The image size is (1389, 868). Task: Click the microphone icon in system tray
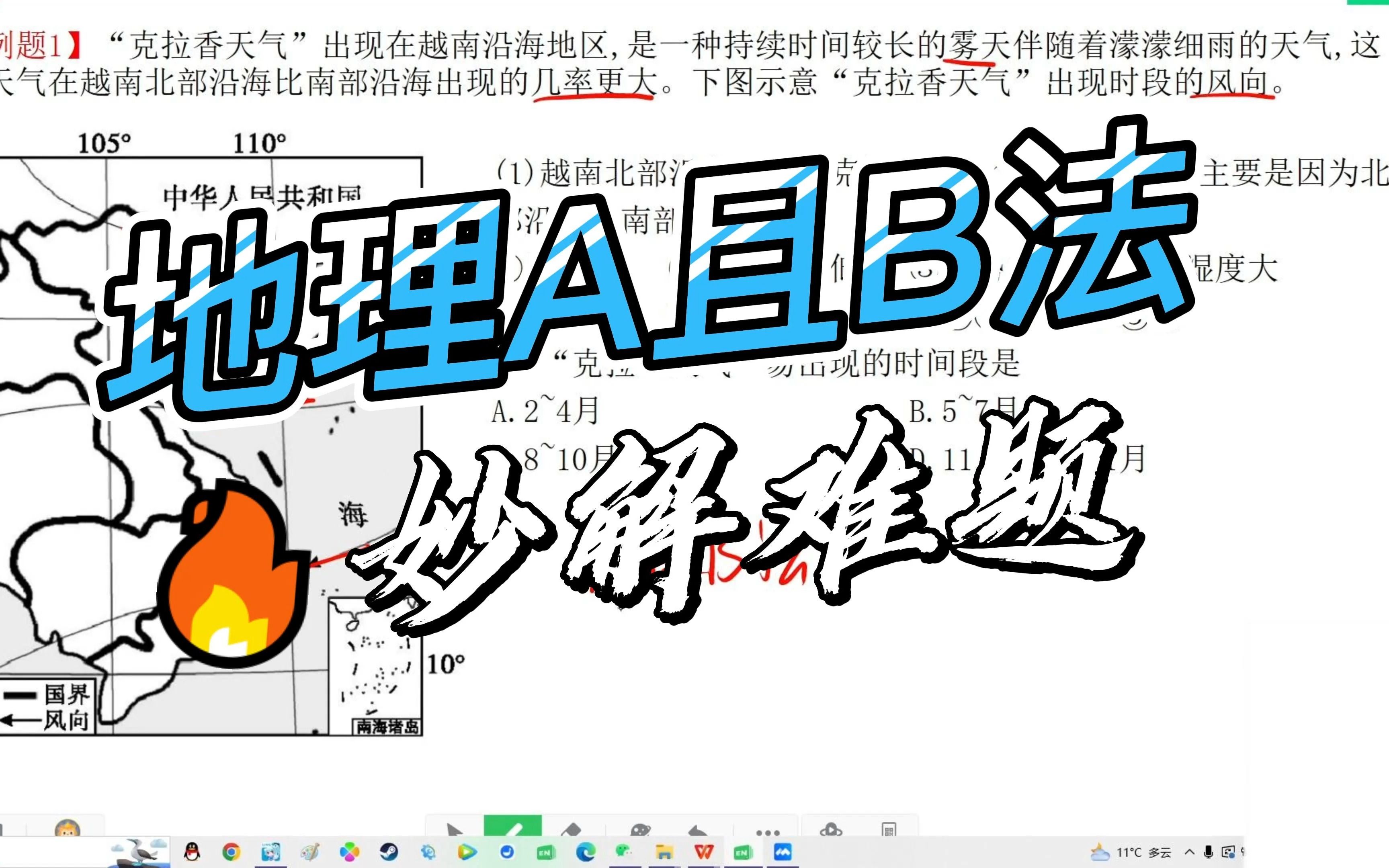point(1208,852)
